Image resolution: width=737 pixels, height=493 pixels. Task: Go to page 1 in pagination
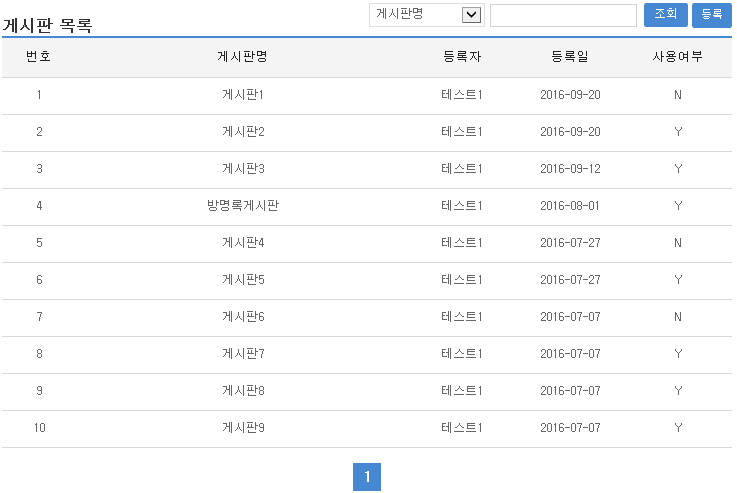click(367, 478)
